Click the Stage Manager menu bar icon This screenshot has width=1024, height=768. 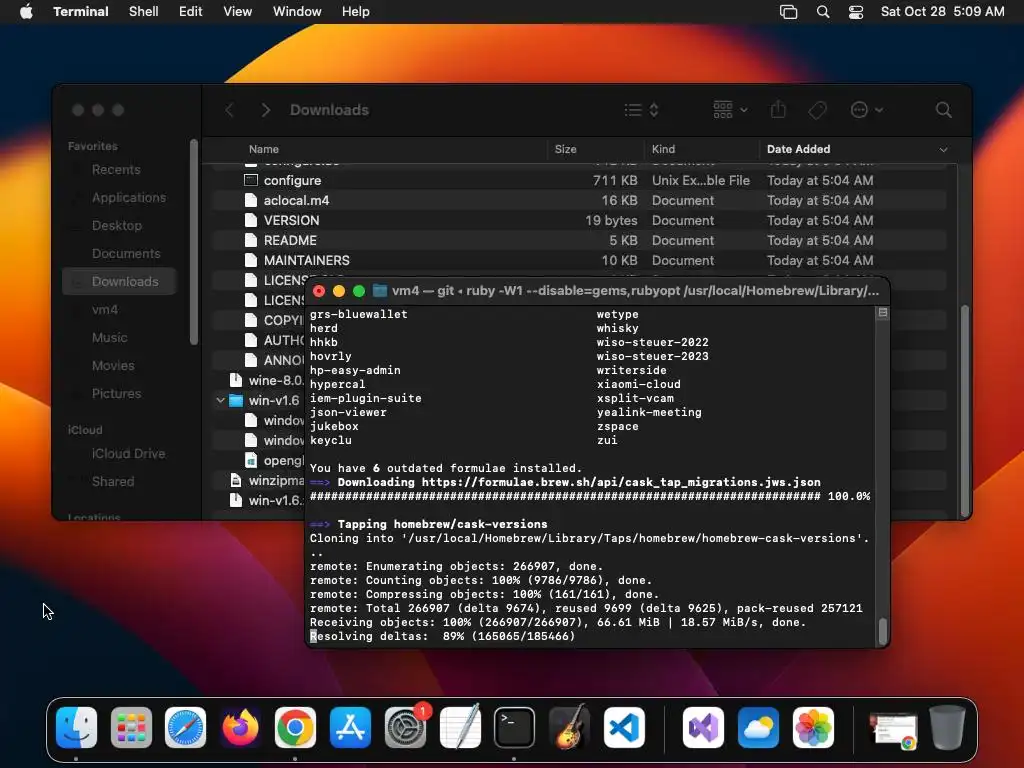click(x=788, y=12)
